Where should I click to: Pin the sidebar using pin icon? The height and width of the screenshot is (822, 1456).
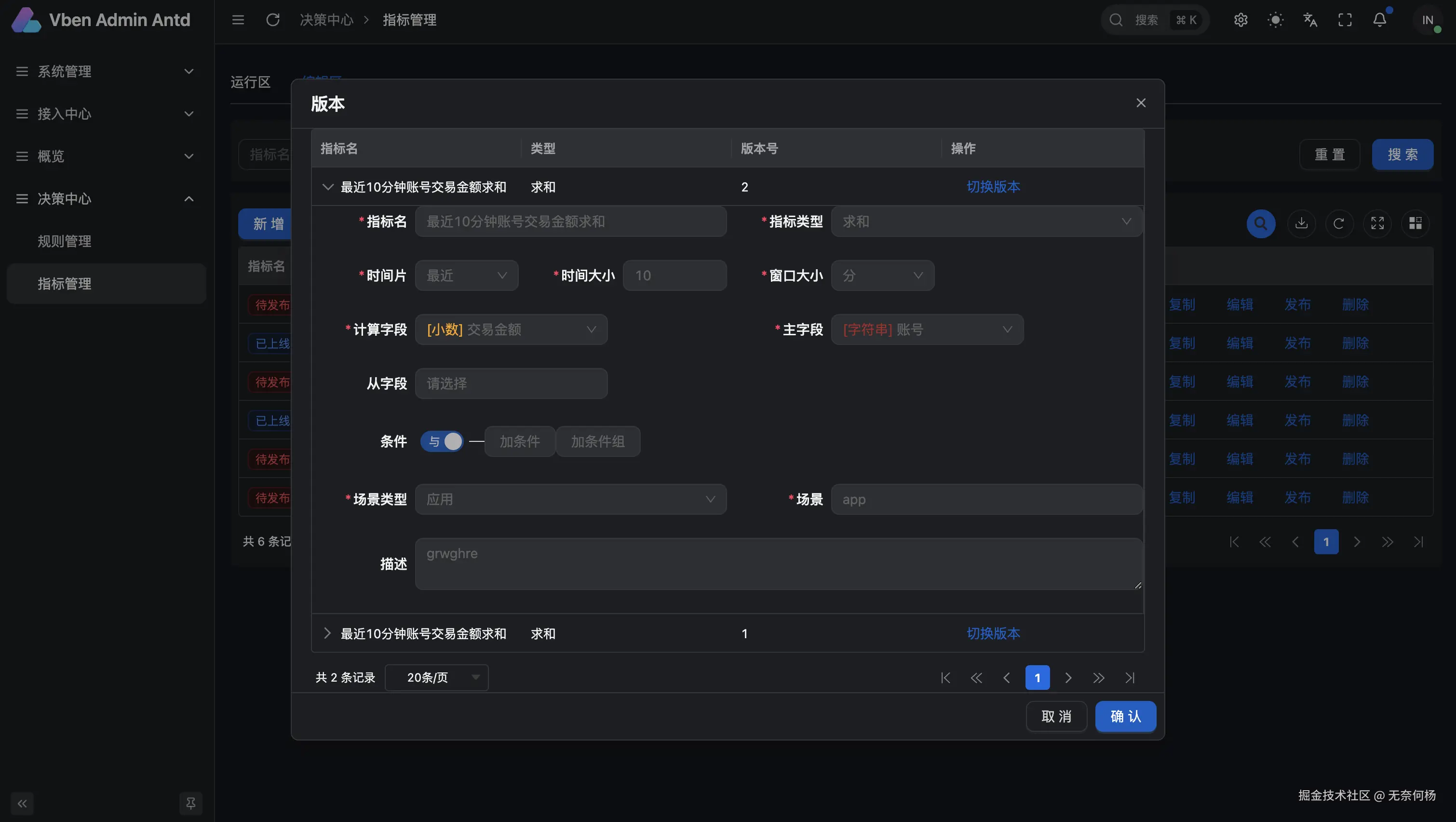click(190, 803)
